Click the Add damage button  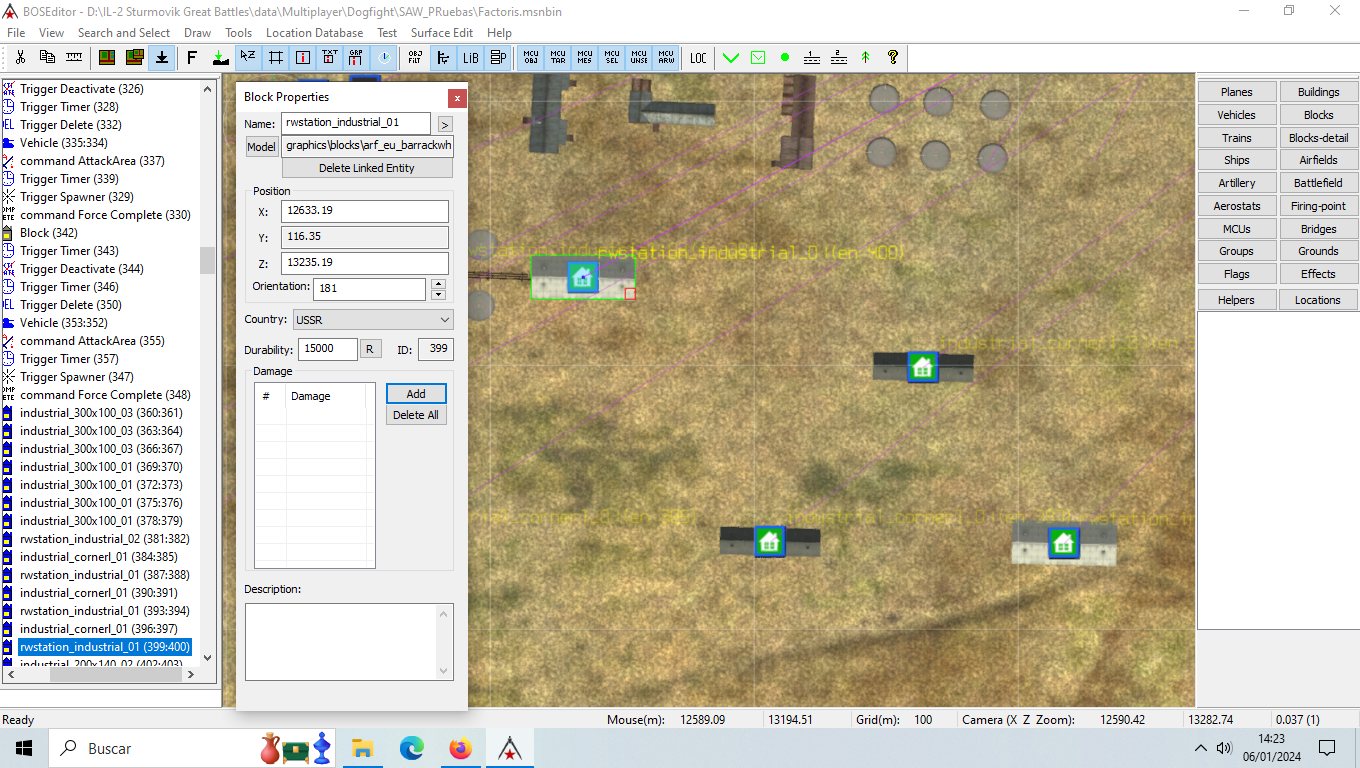point(416,394)
